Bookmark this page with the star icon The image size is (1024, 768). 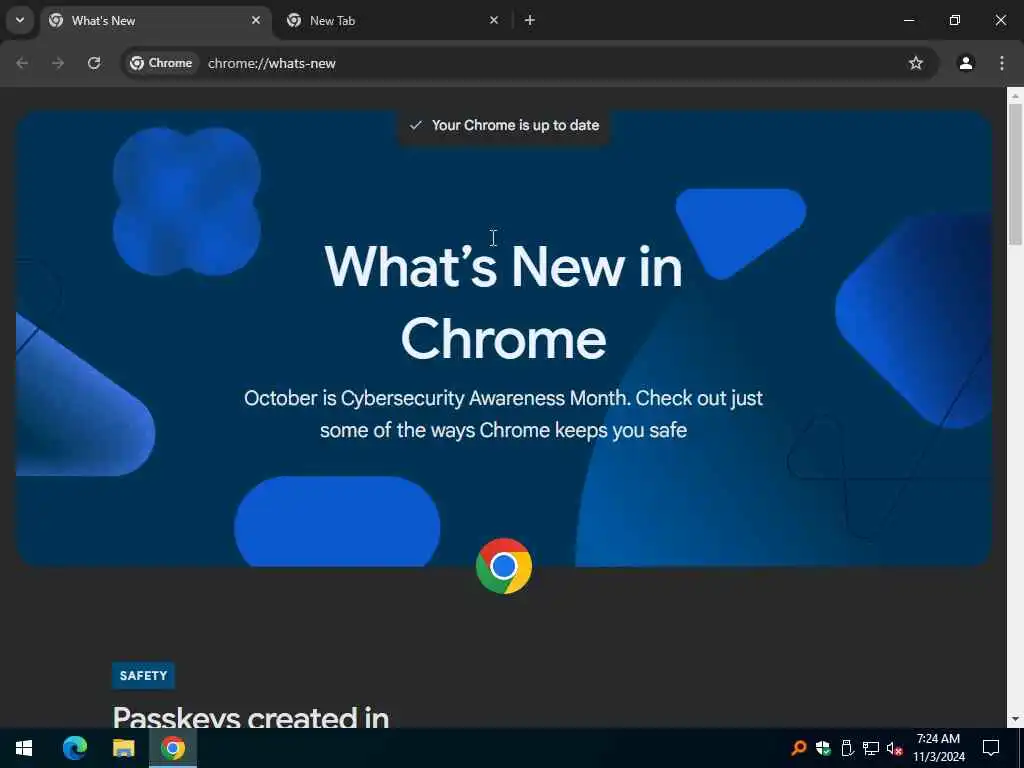click(x=916, y=63)
